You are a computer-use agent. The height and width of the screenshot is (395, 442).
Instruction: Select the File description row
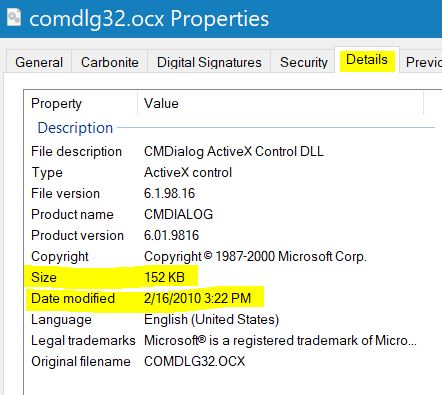[230, 152]
